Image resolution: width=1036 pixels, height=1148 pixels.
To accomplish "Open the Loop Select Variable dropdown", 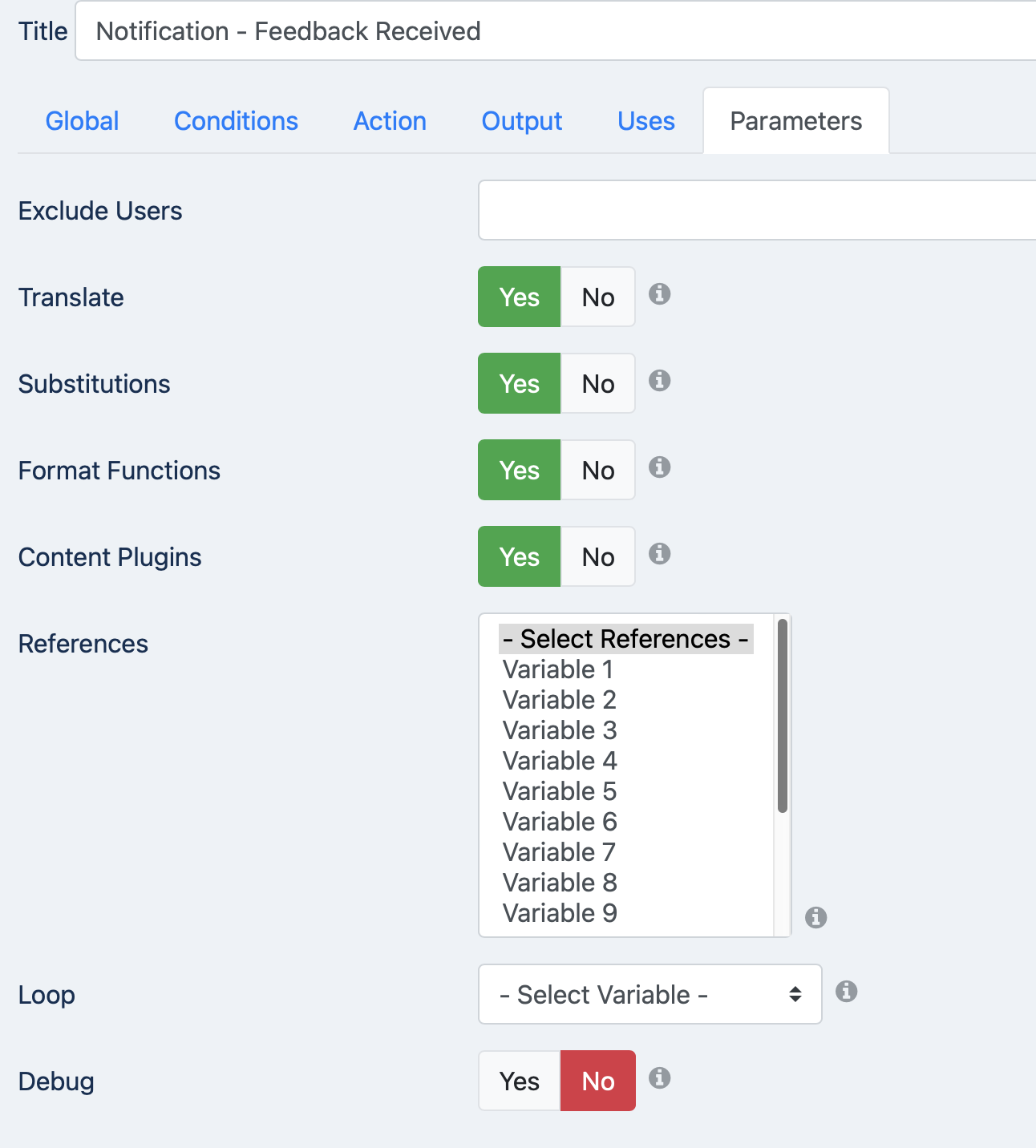I will 650,994.
